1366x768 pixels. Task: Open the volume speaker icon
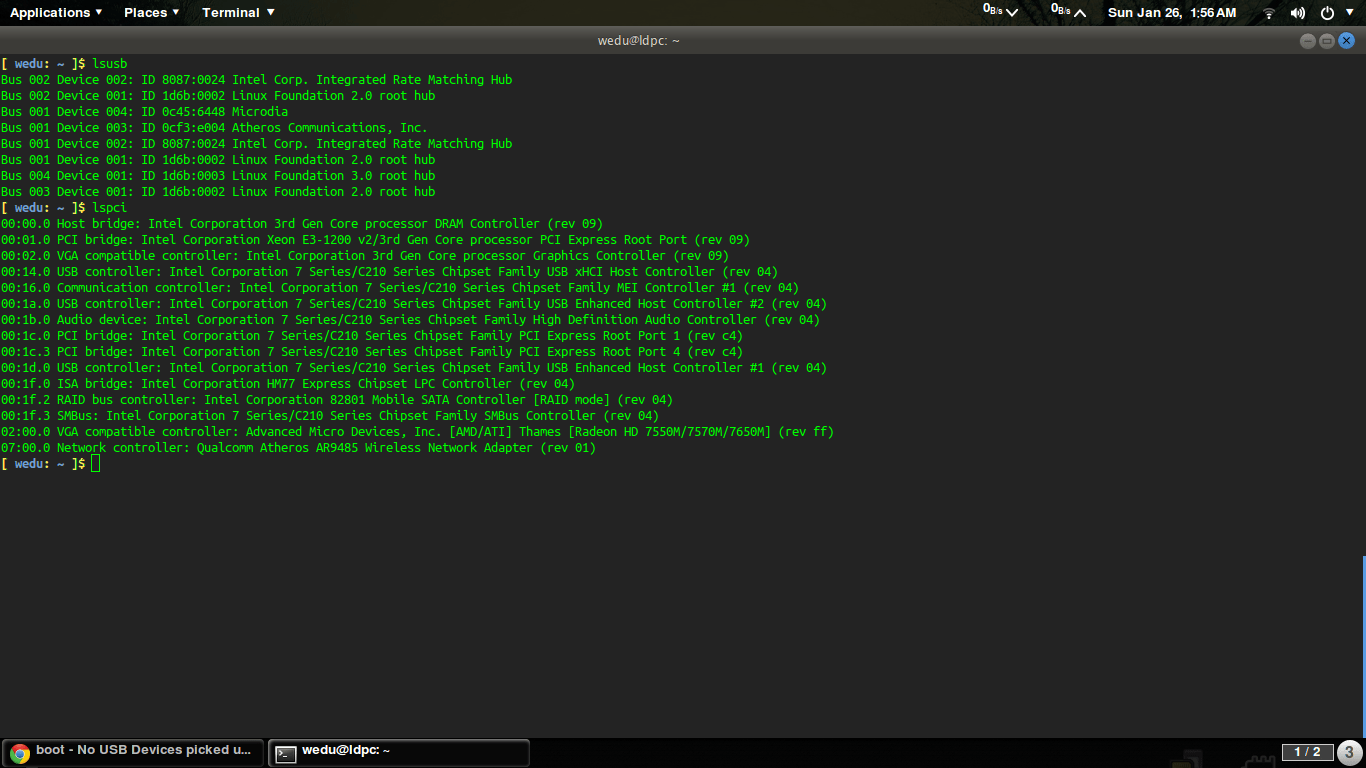pyautogui.click(x=1298, y=13)
